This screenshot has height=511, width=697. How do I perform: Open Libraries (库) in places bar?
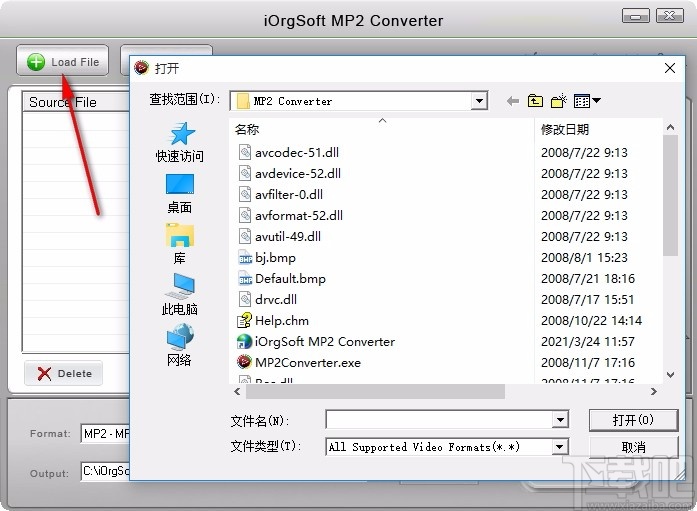[x=180, y=244]
